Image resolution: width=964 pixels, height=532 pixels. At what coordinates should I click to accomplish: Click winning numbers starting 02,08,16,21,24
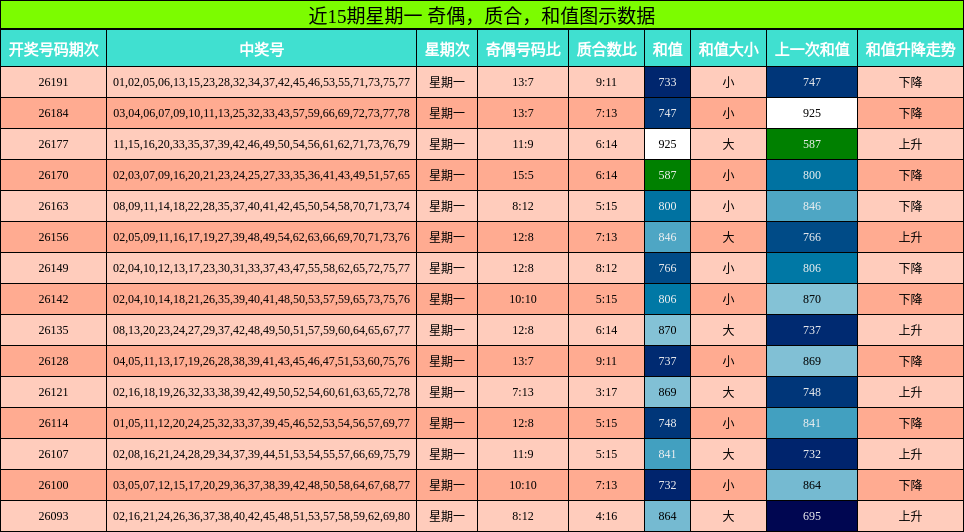[261, 455]
